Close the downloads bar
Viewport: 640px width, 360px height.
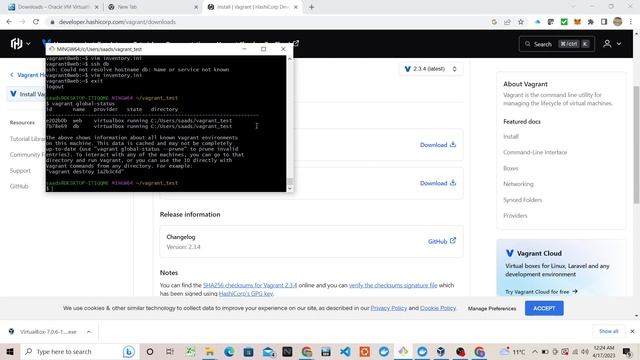(632, 331)
